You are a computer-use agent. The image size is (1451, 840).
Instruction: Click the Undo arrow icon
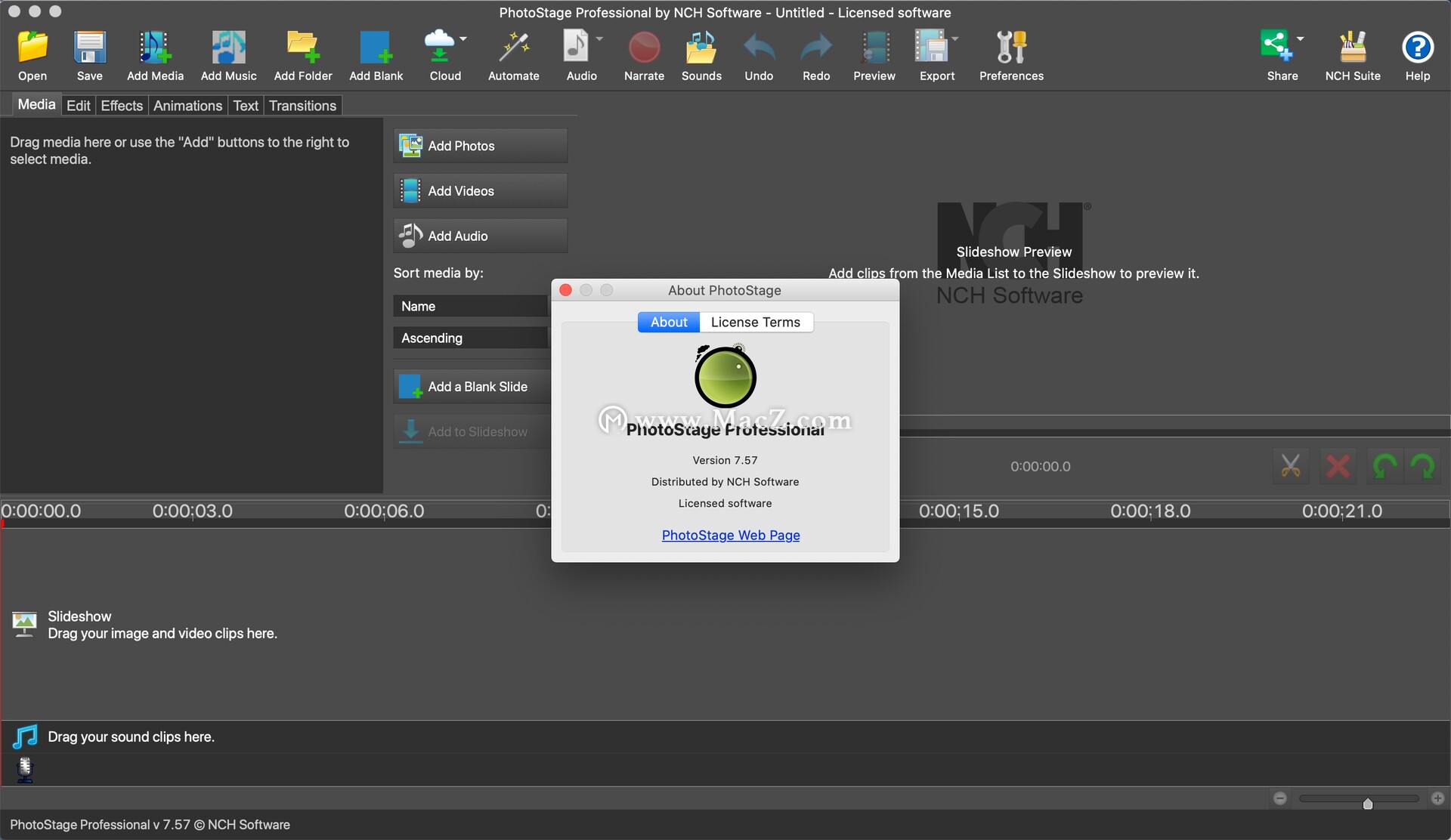759,48
